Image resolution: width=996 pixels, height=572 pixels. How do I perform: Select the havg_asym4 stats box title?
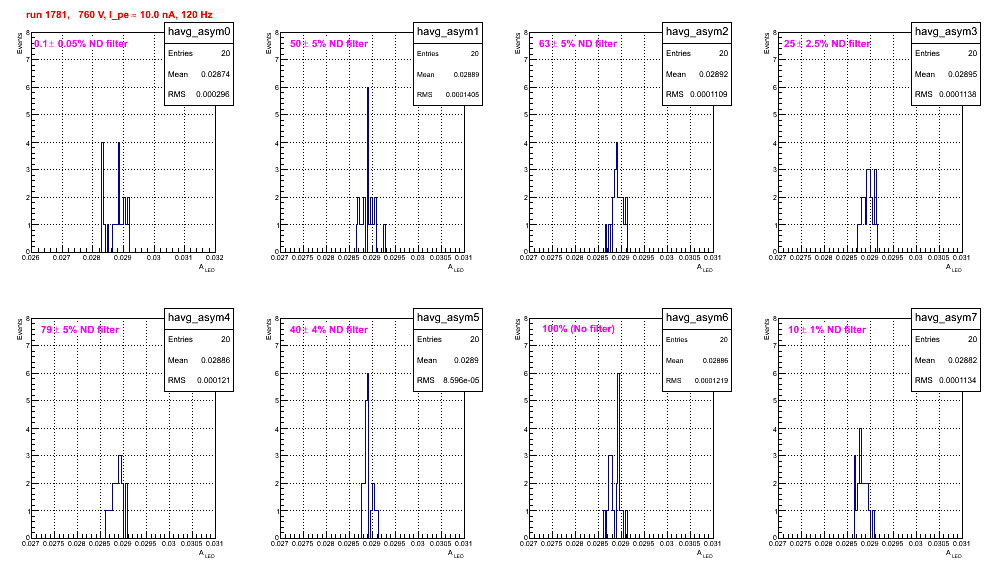click(199, 318)
